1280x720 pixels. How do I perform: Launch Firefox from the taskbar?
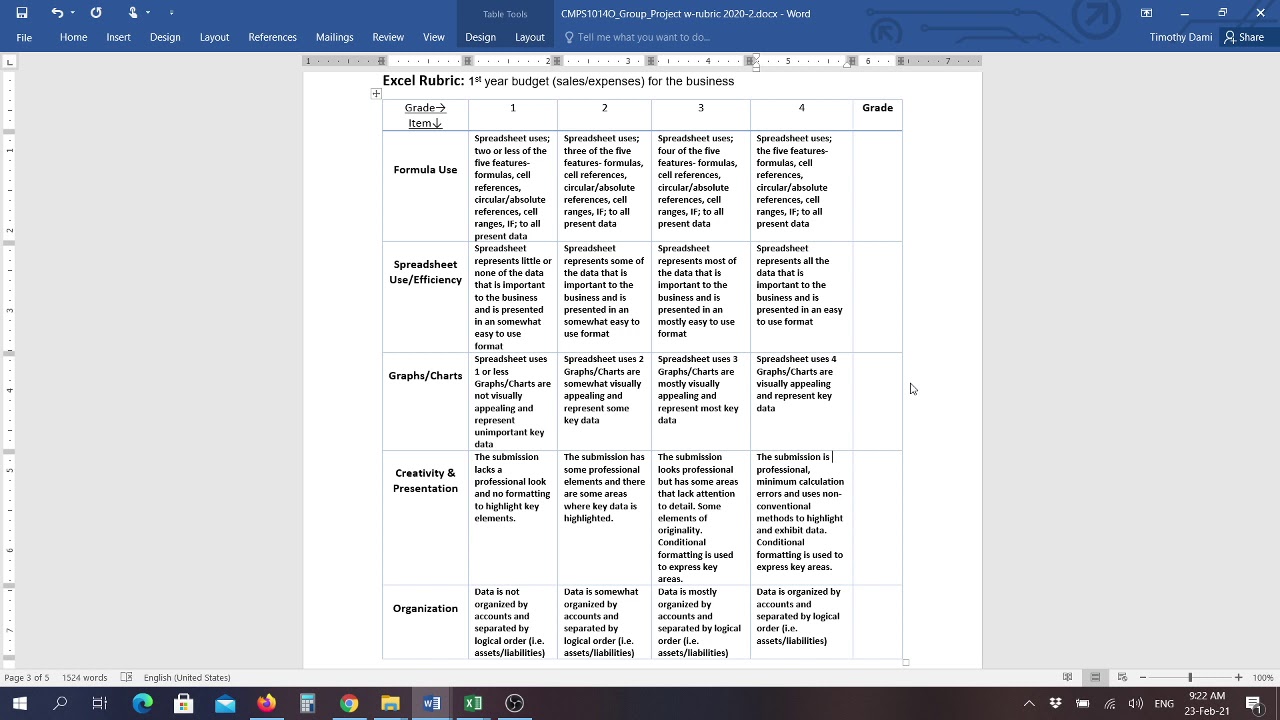[x=266, y=703]
